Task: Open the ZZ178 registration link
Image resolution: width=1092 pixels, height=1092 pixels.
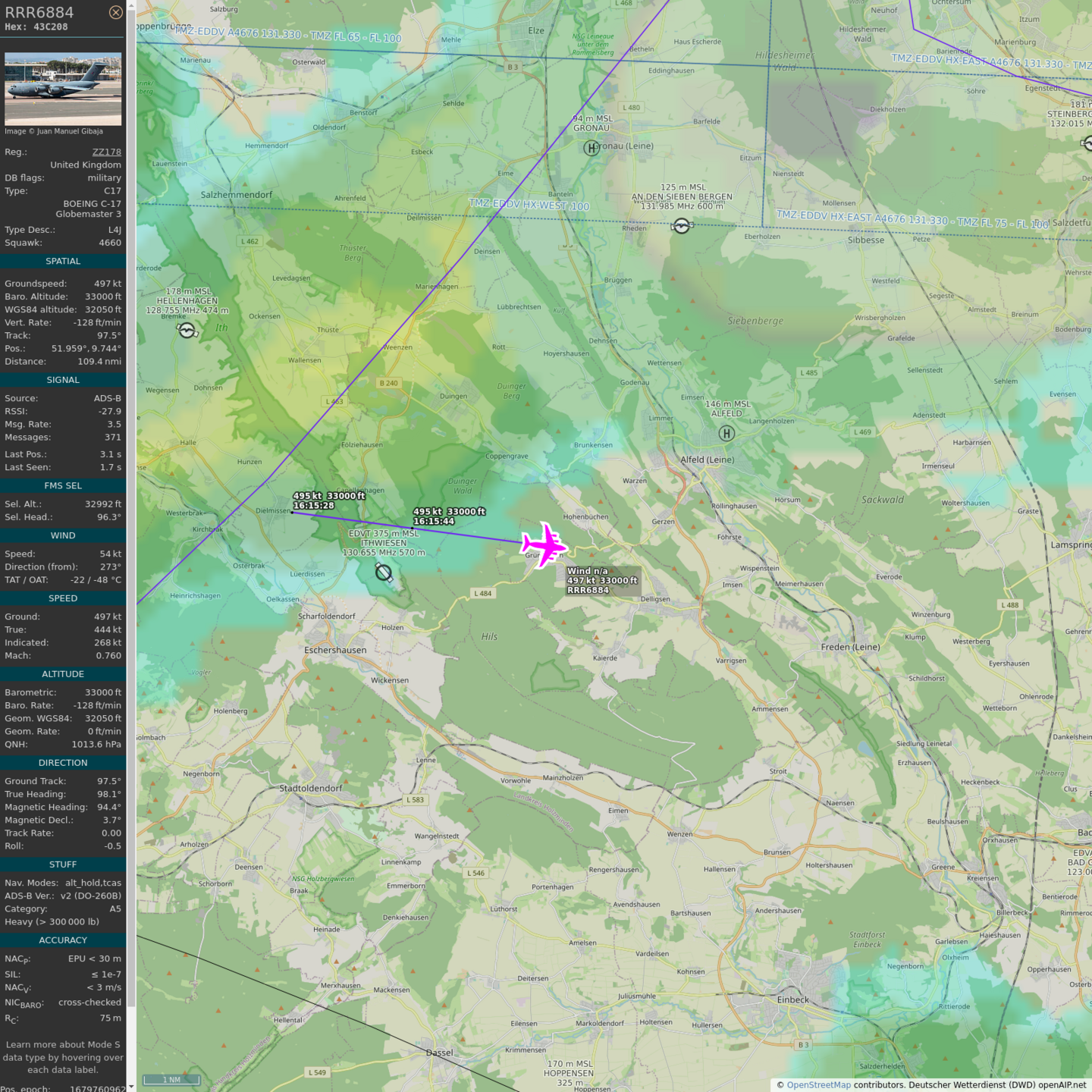Action: point(106,152)
